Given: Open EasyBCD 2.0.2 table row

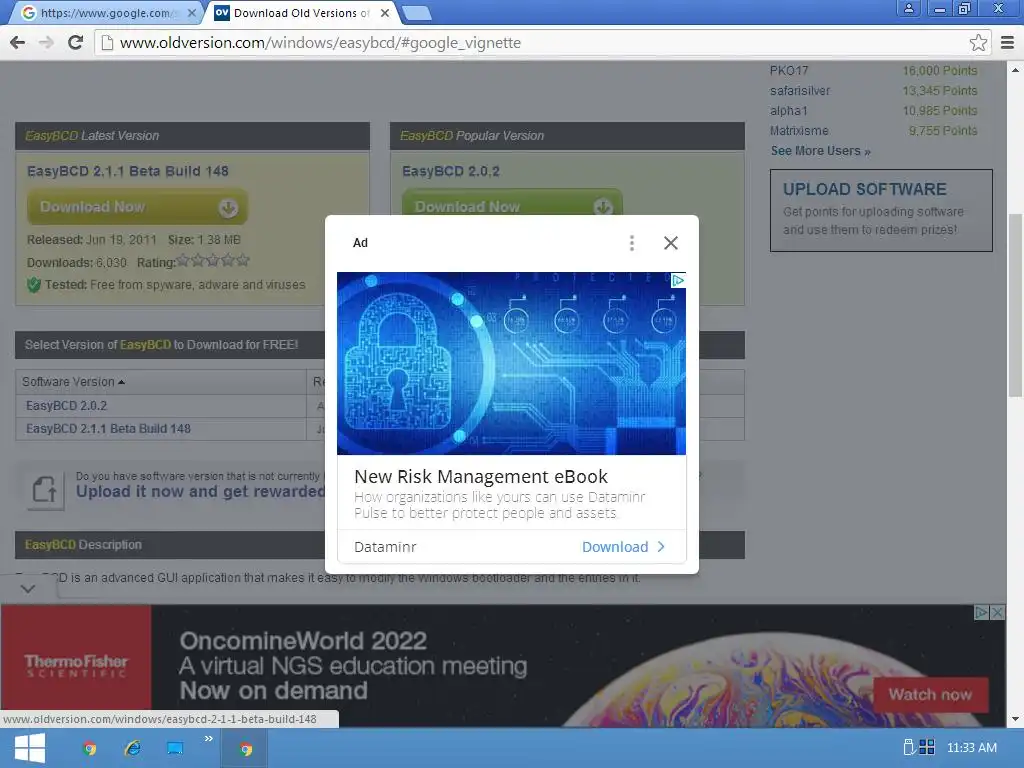Looking at the screenshot, I should point(67,406).
